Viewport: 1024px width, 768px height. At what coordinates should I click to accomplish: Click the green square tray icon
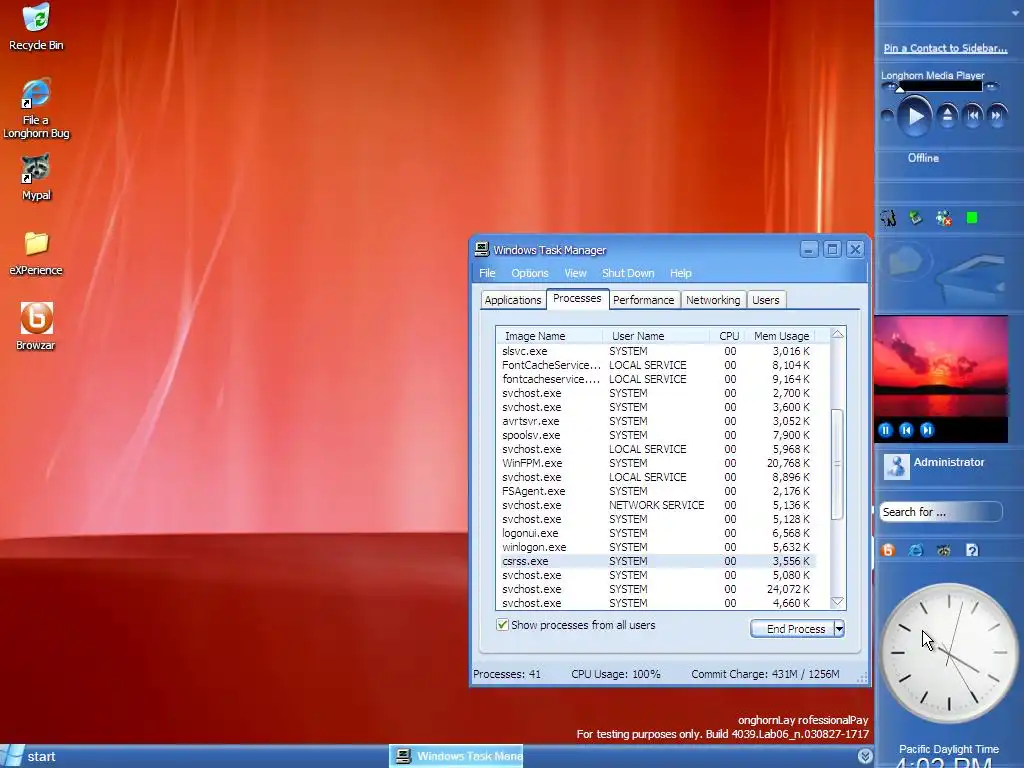pyautogui.click(x=972, y=218)
